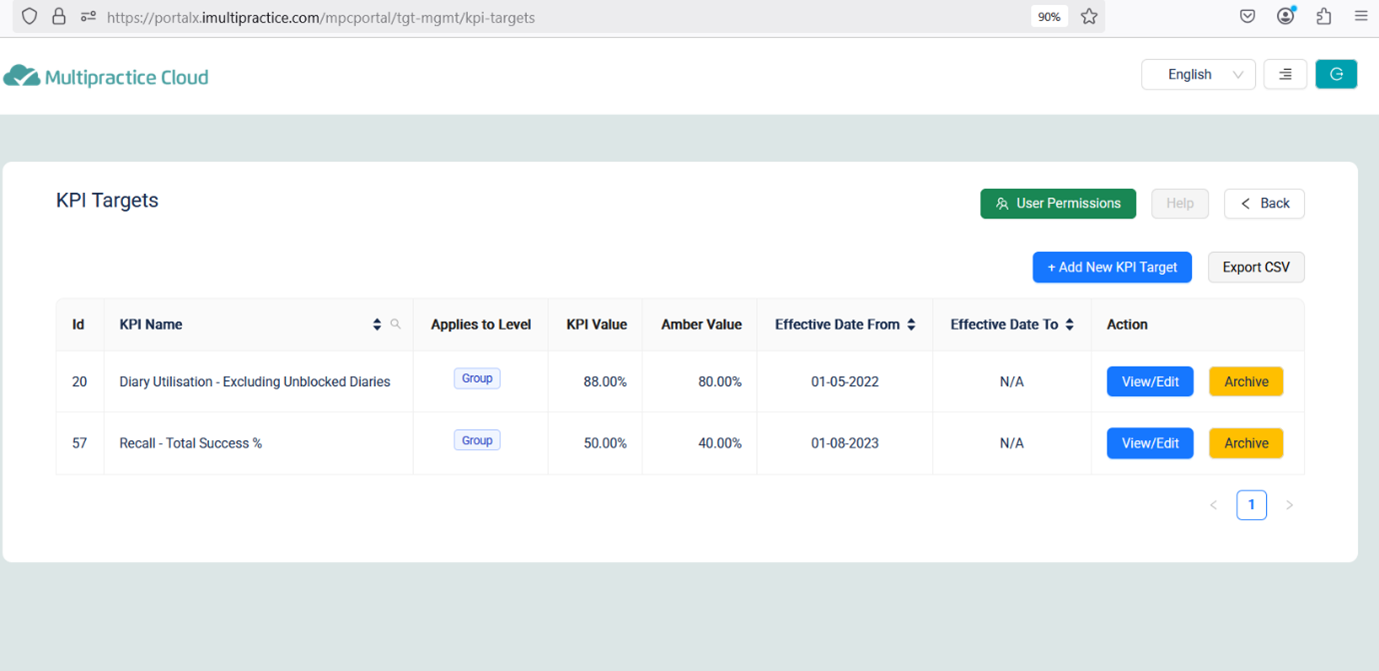Open site permissions icon in address bar
The height and width of the screenshot is (671, 1379).
(x=88, y=16)
